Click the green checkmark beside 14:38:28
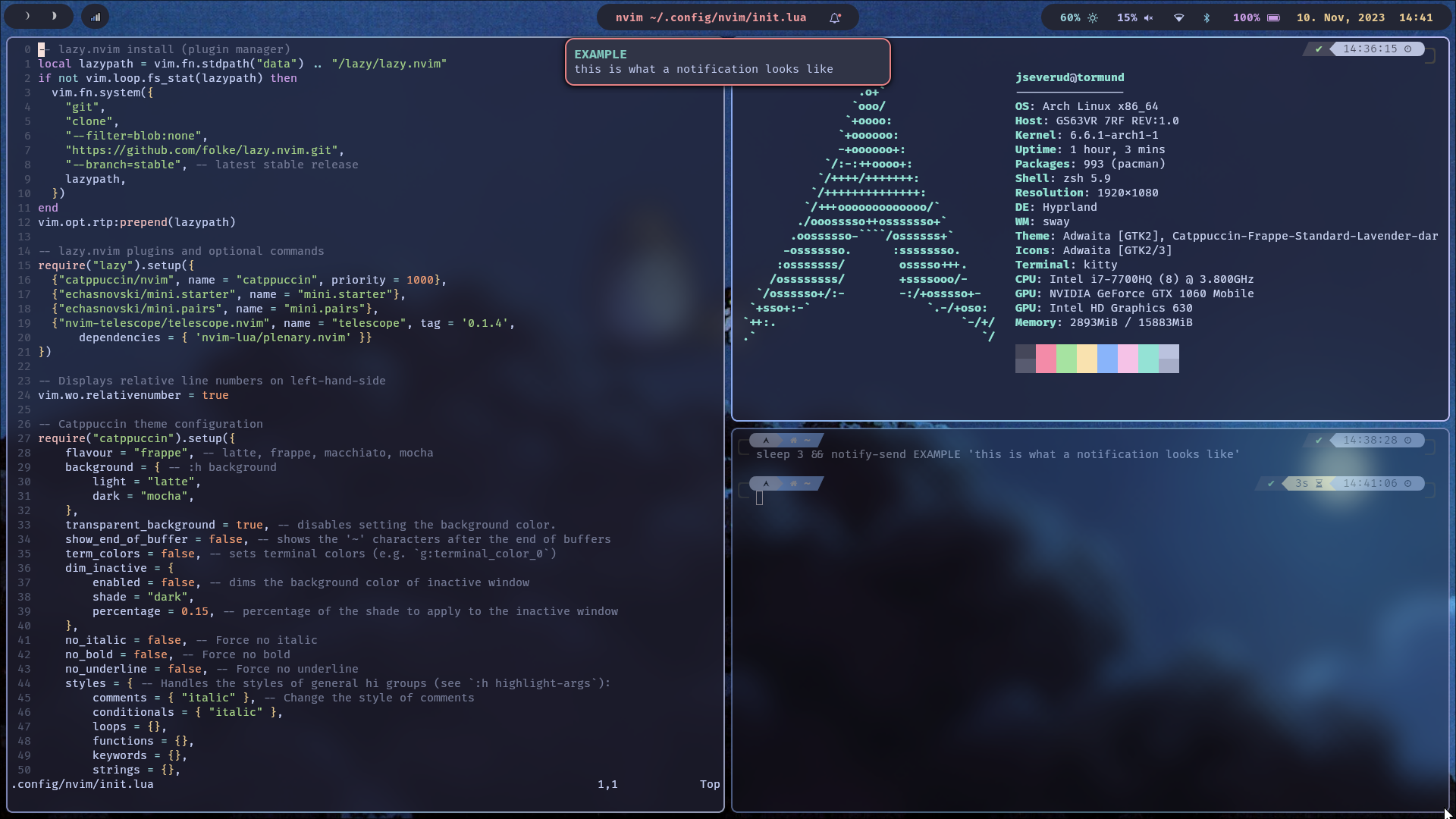 [x=1319, y=441]
